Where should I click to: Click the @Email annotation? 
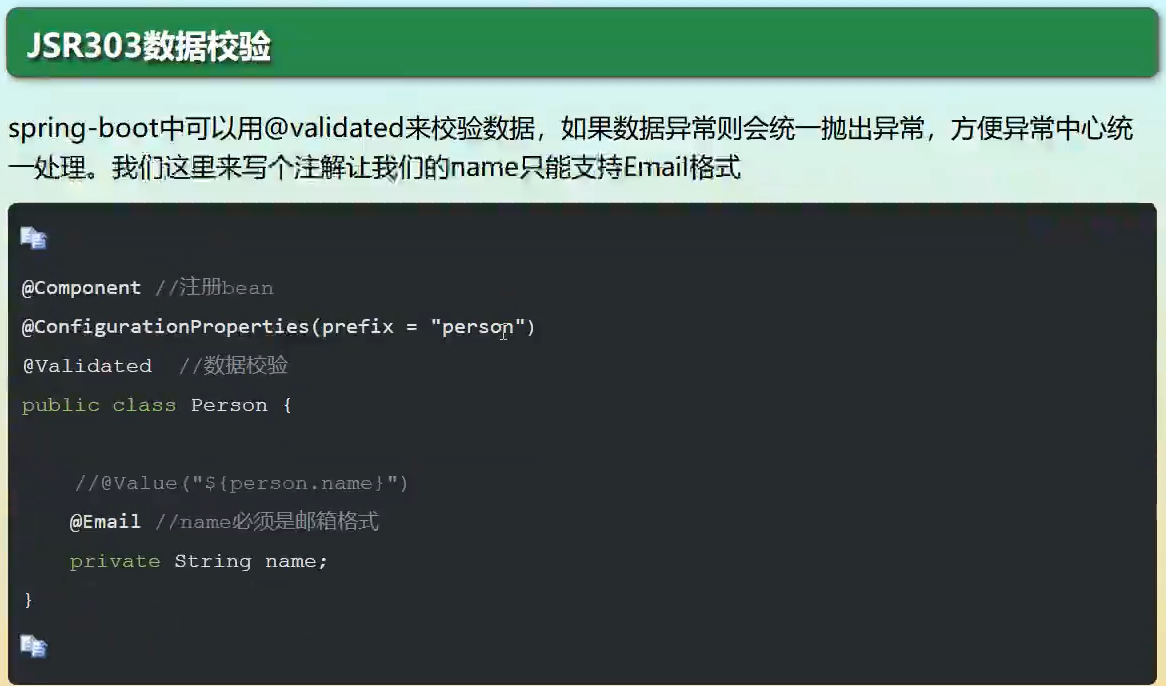tap(105, 522)
